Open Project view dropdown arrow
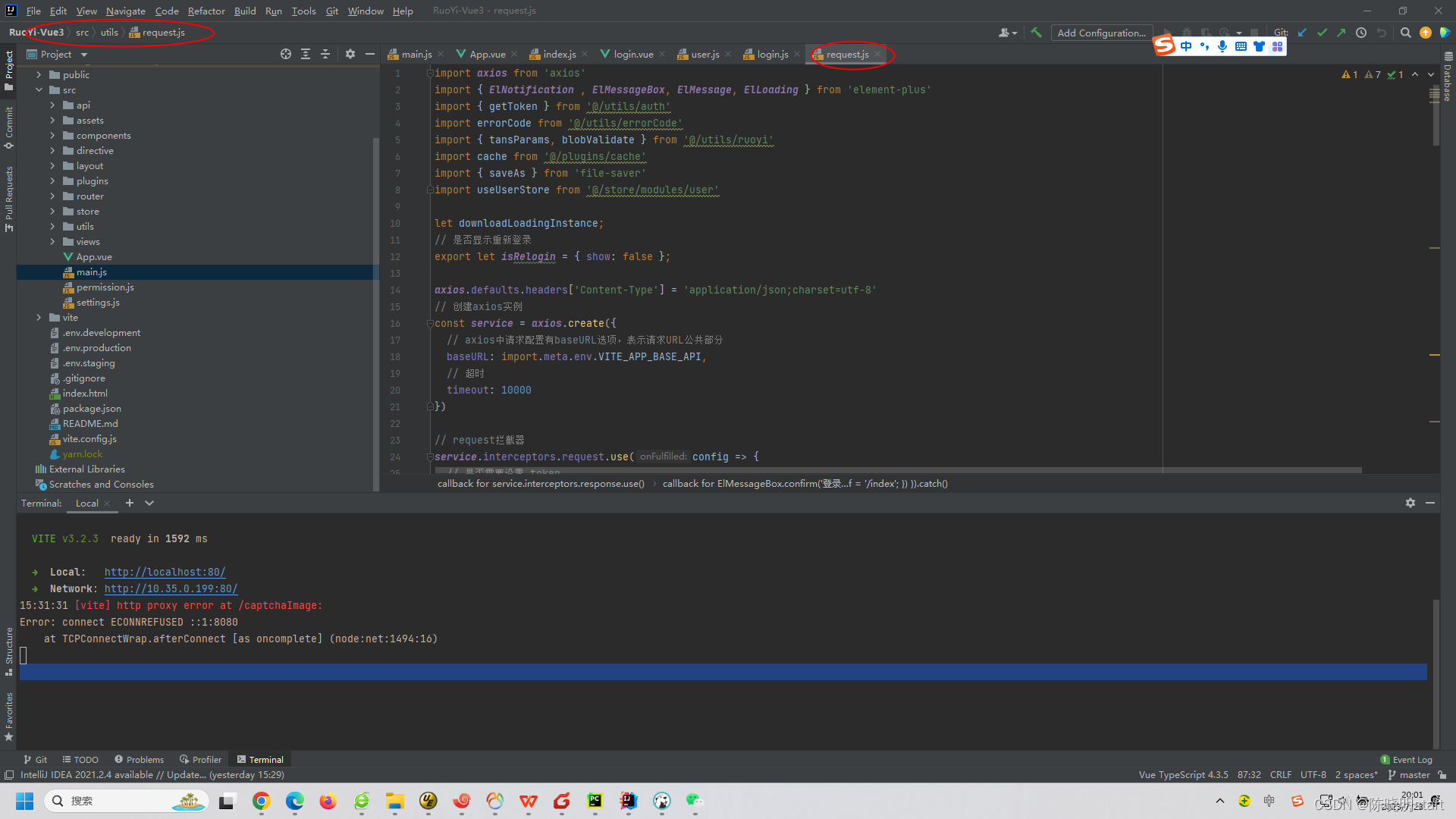 [84, 55]
